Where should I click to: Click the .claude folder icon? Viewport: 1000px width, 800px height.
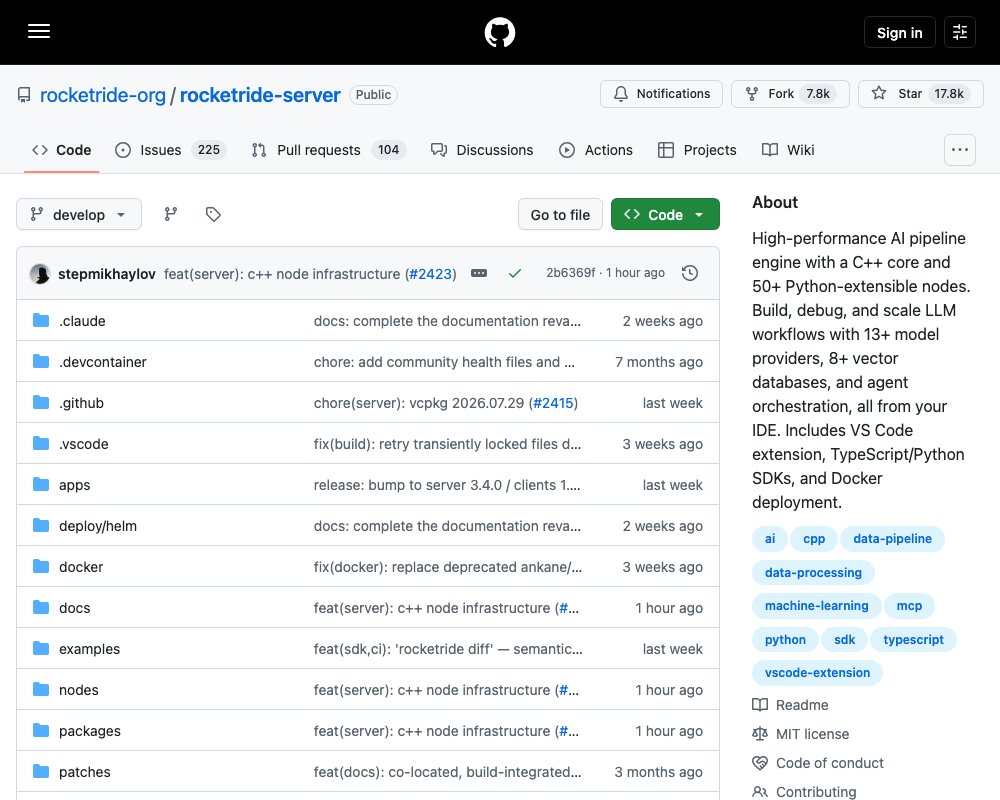point(41,320)
